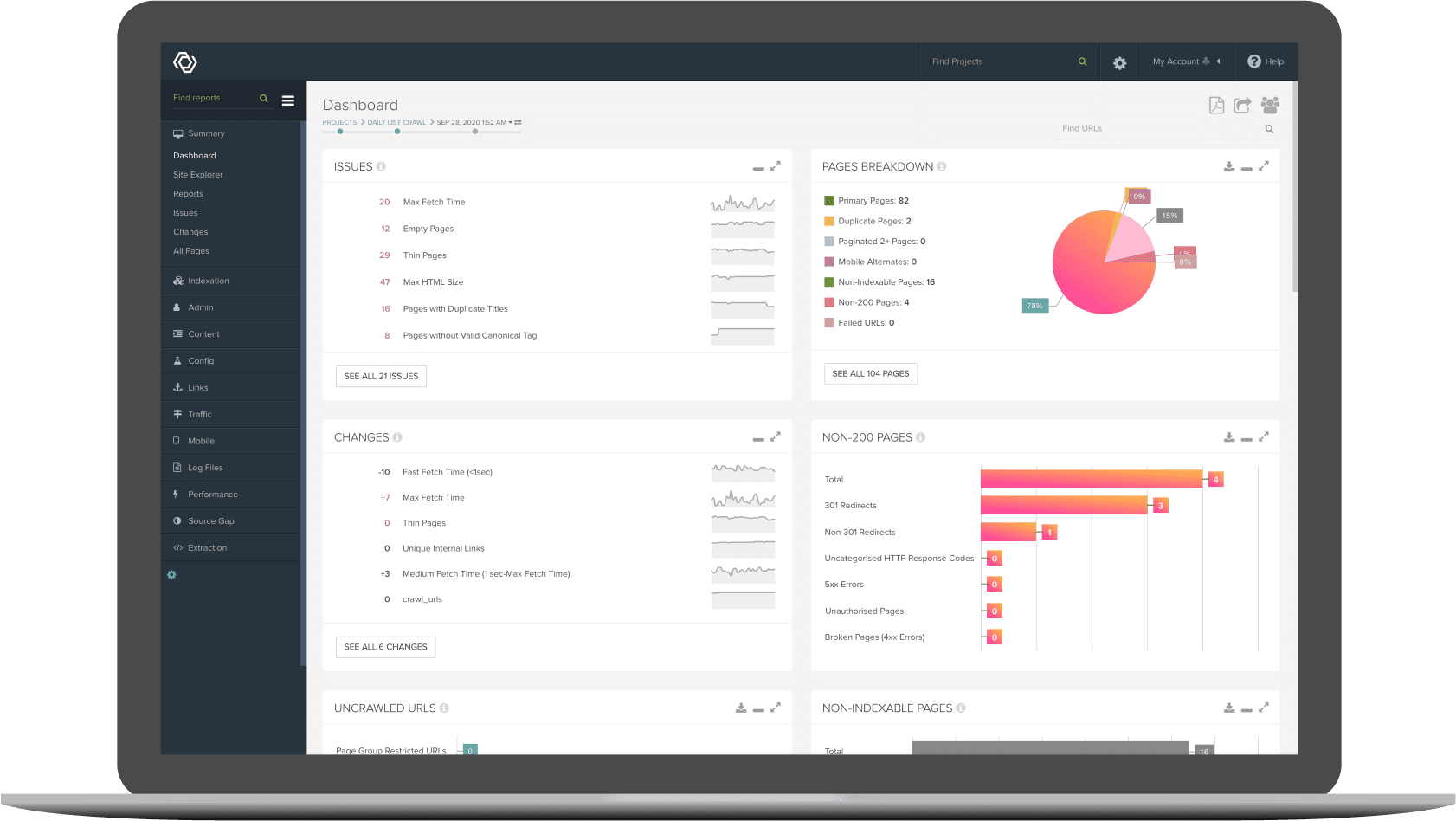Select Site Explorer in sidebar
1456x821 pixels.
pos(198,175)
